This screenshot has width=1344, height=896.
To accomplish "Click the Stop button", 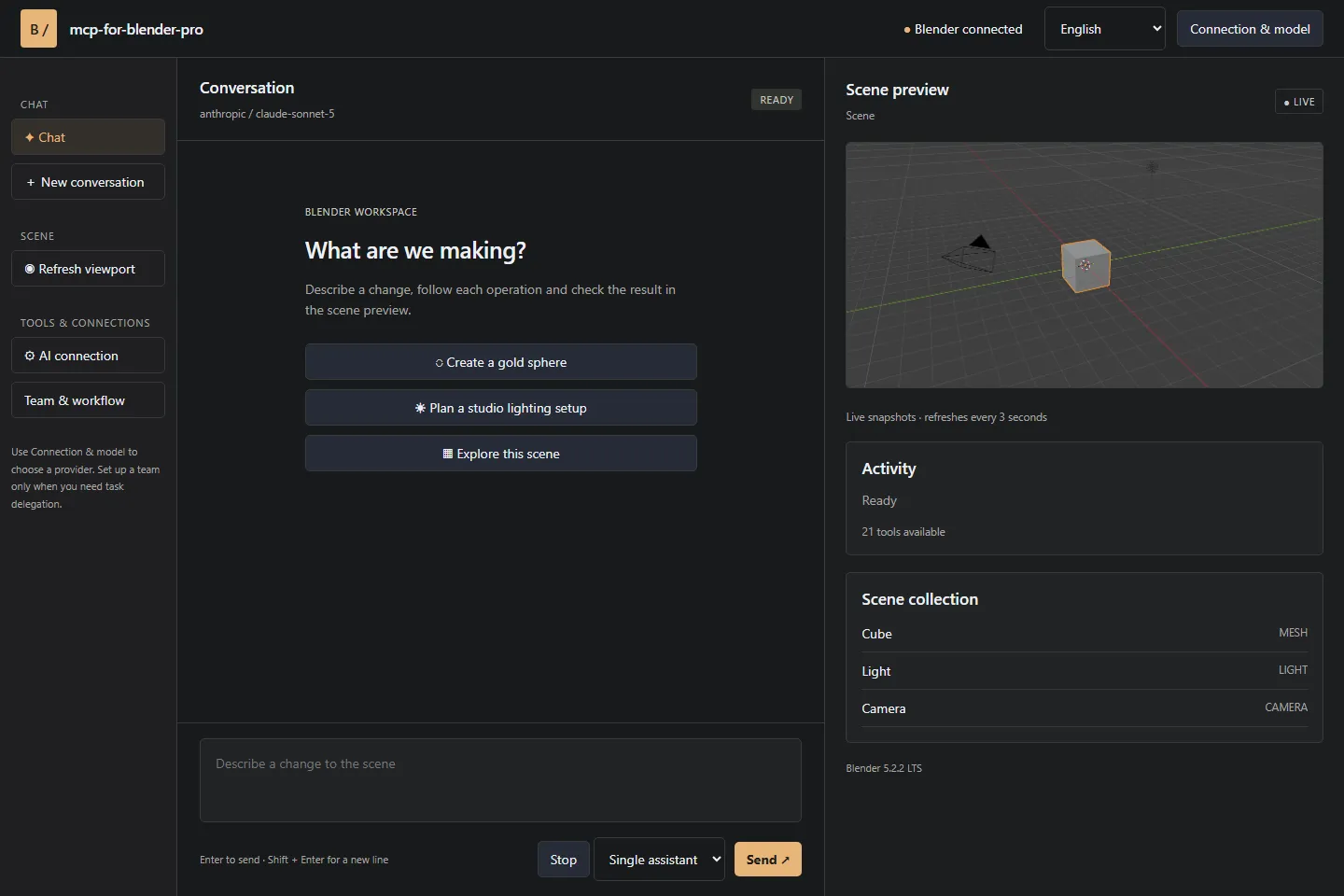I will point(563,860).
